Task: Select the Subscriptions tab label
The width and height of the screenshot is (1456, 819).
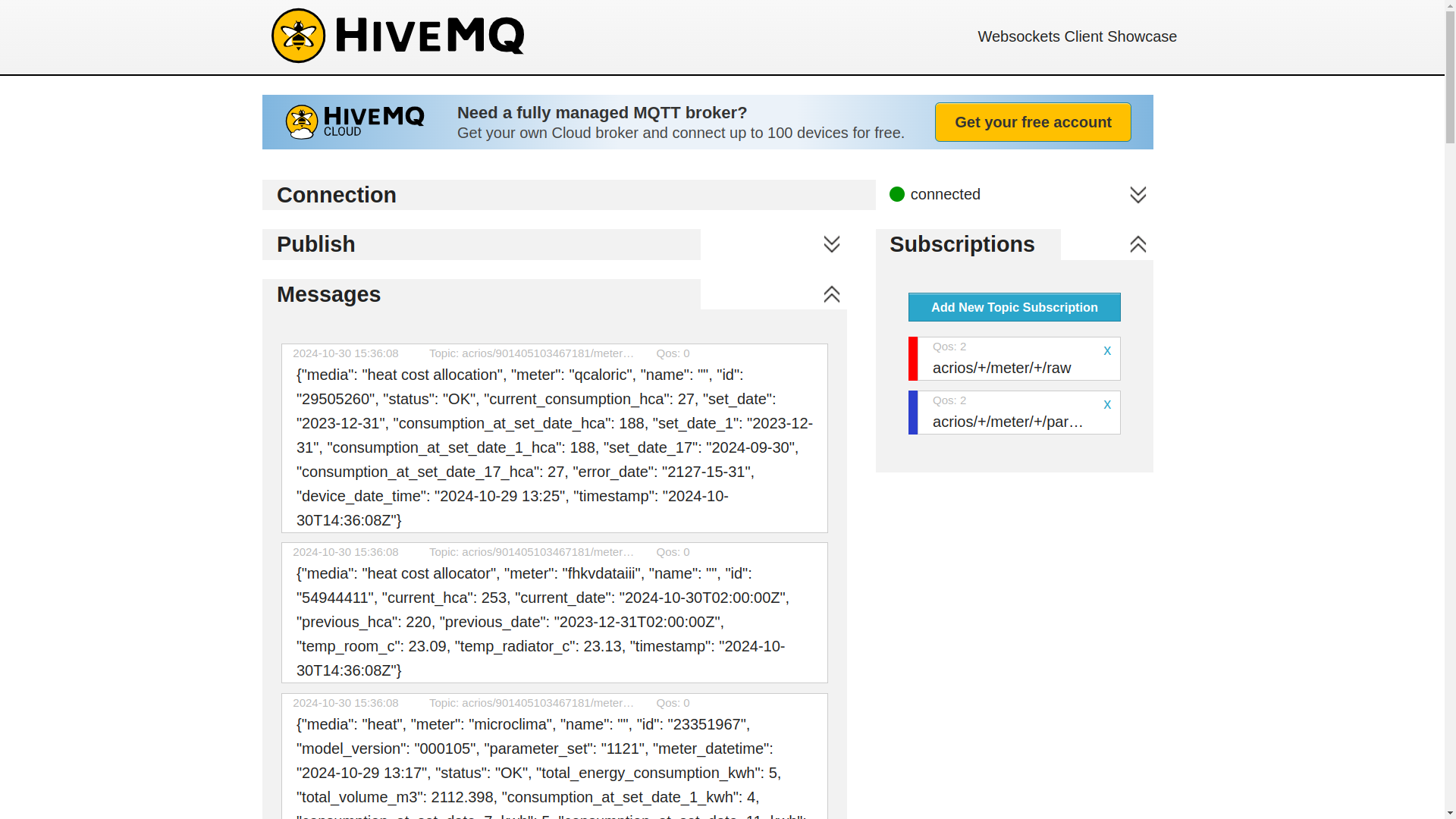Action: tap(962, 244)
